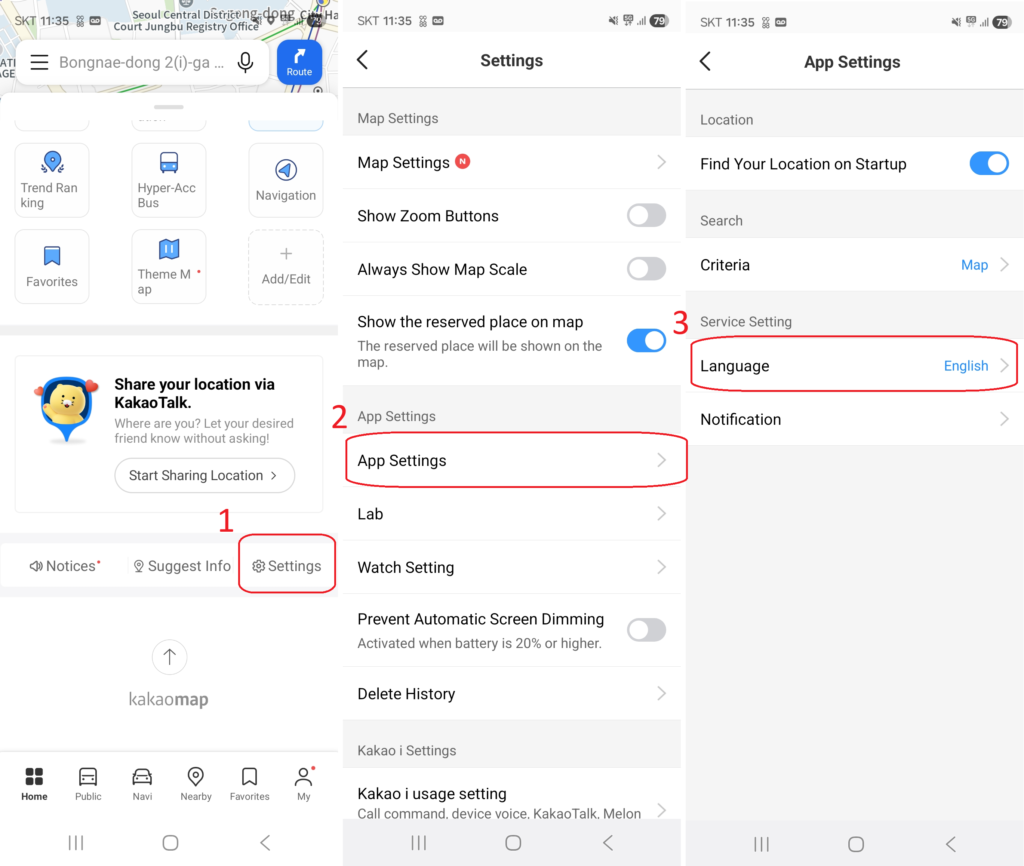Open the Language setting row
Image resolution: width=1024 pixels, height=866 pixels.
[x=854, y=366]
